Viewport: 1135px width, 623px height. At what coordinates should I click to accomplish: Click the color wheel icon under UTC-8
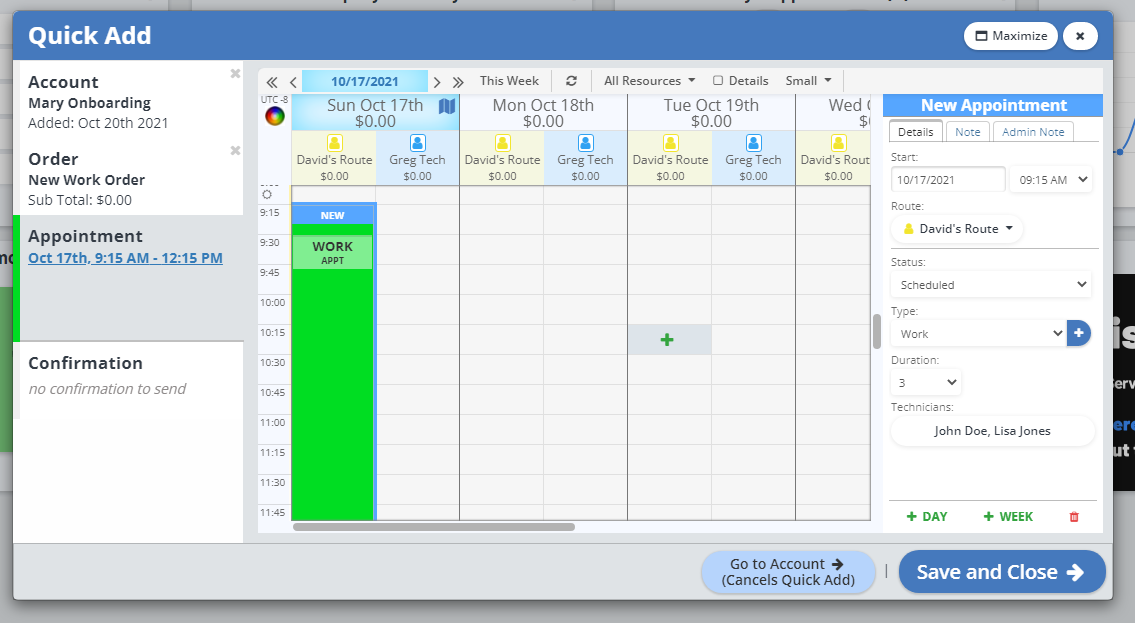tap(274, 116)
